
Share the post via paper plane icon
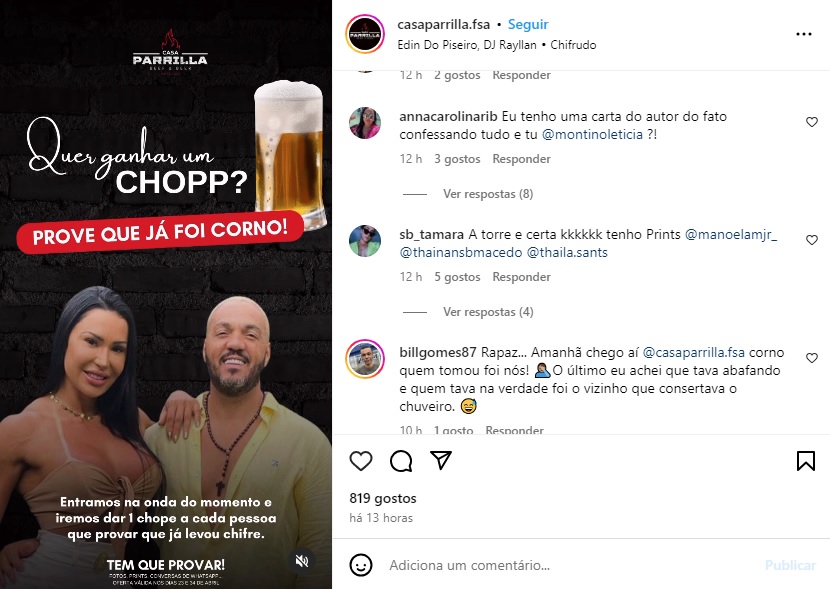click(x=441, y=460)
